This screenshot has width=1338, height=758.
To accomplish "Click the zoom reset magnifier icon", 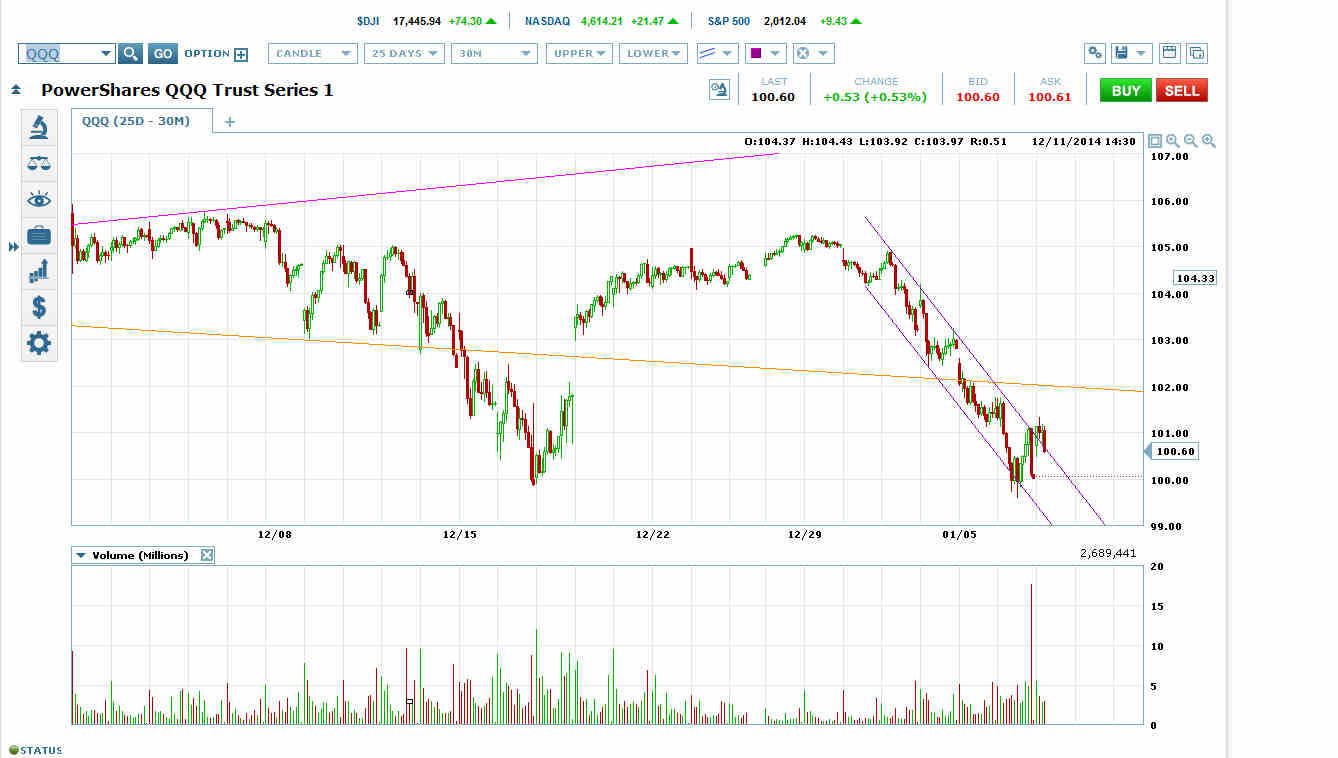I will [x=1173, y=141].
